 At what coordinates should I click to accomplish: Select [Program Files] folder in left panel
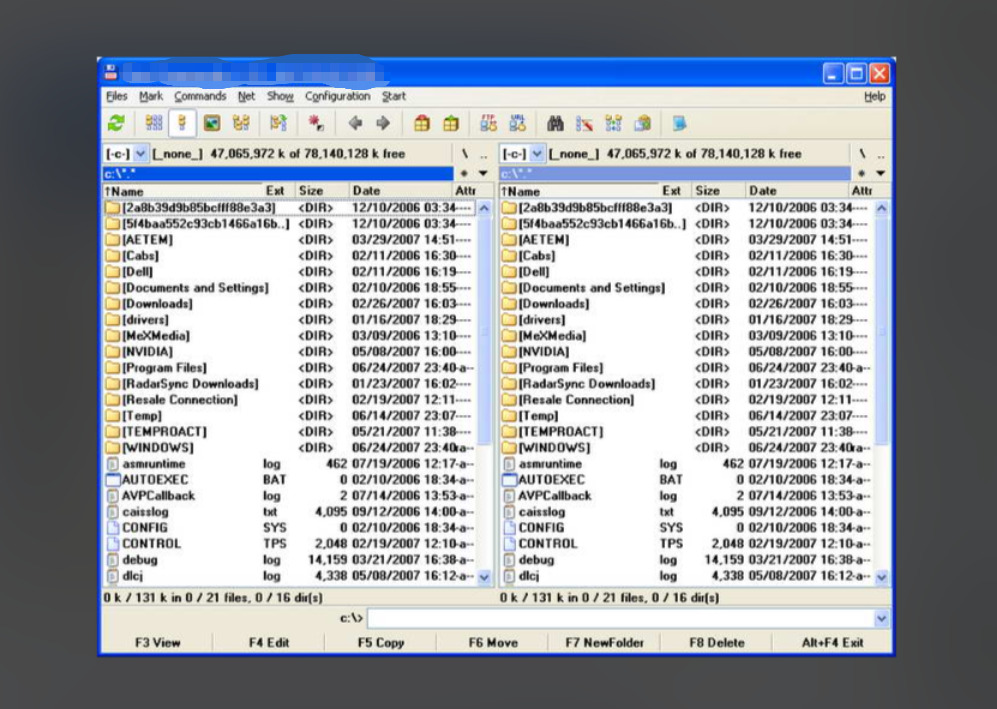click(x=164, y=368)
